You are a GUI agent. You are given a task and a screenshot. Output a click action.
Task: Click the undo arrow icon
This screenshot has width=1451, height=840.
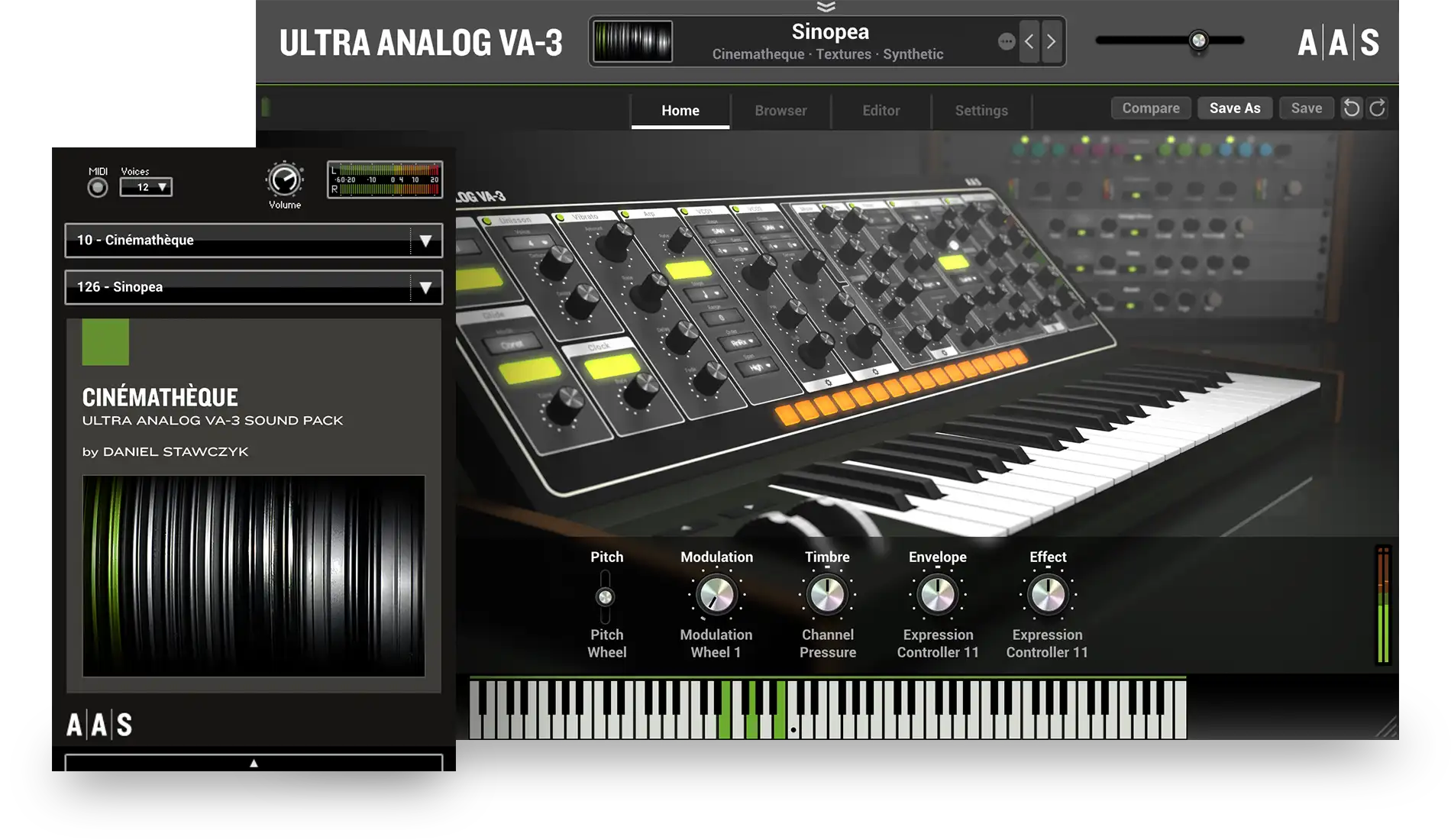pos(1351,108)
